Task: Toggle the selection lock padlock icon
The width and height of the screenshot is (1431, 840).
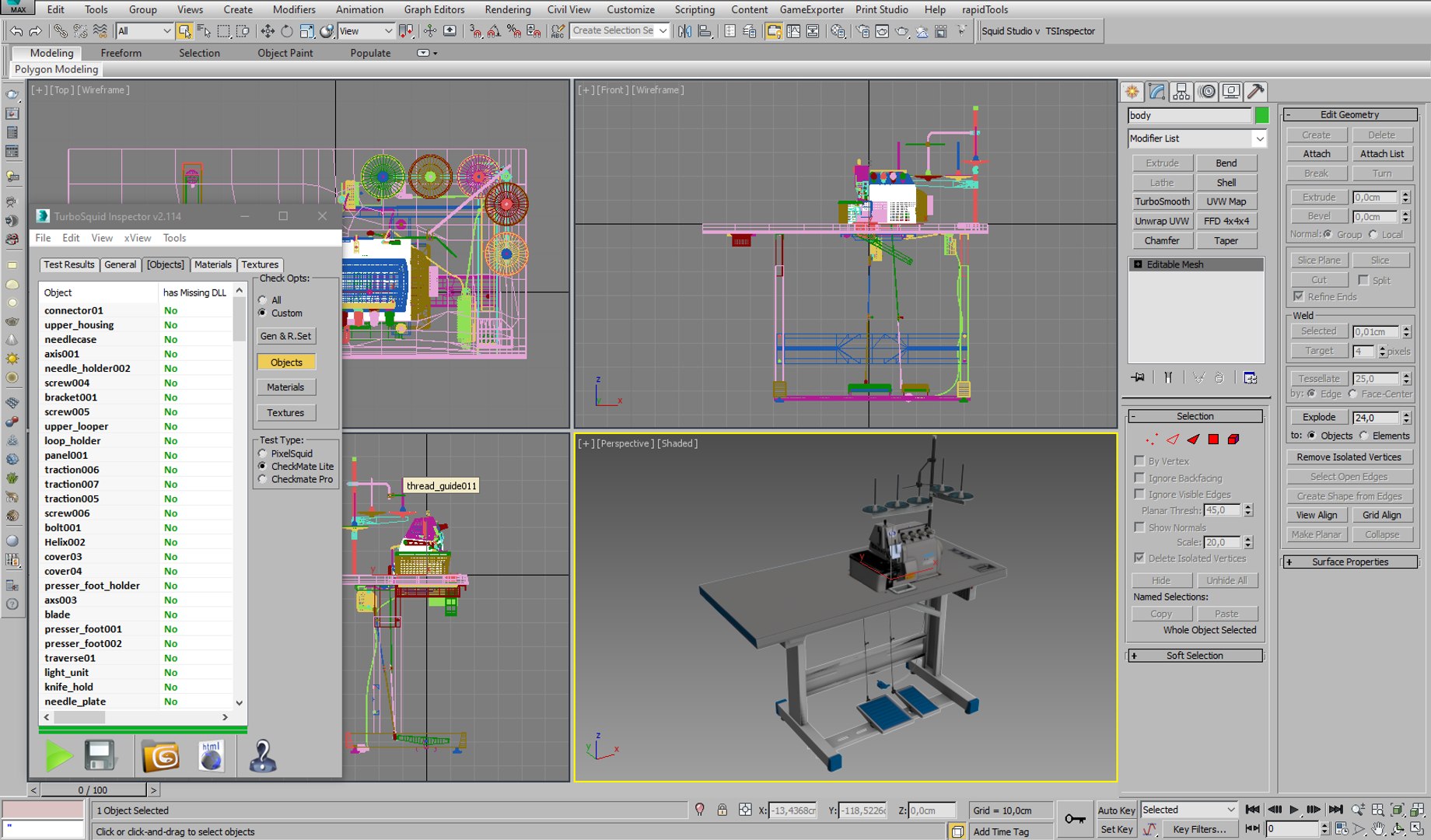Action: click(722, 810)
